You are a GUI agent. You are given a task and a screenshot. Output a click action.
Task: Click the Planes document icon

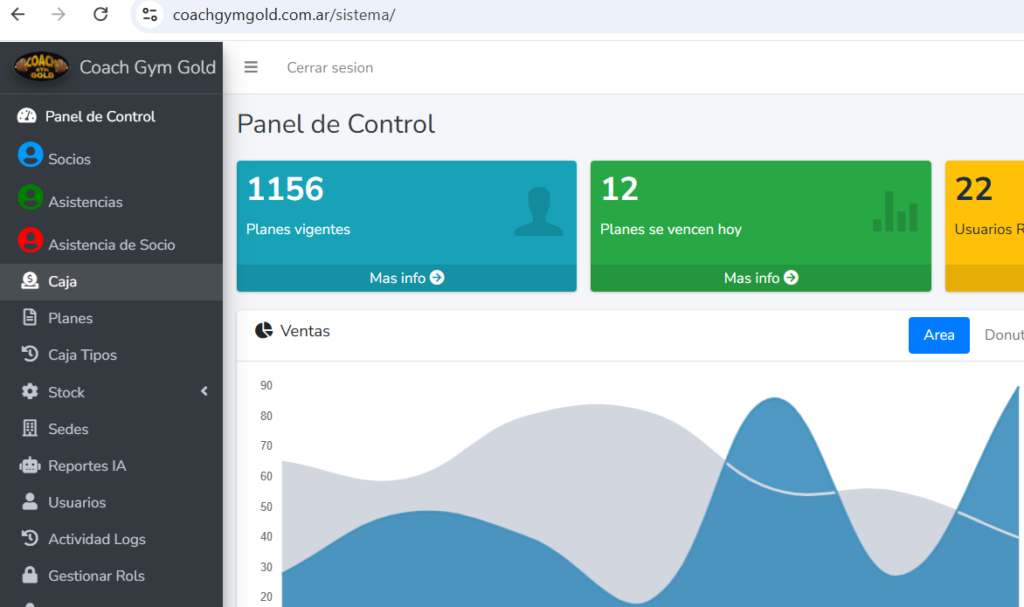pyautogui.click(x=30, y=318)
